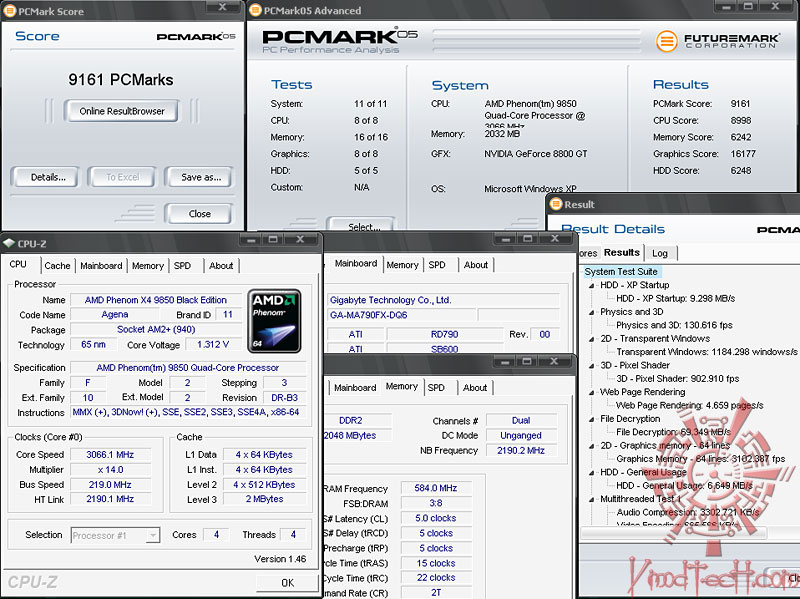Collapse Physics and 3D tree node
Image resolution: width=800 pixels, height=599 pixels.
[592, 312]
